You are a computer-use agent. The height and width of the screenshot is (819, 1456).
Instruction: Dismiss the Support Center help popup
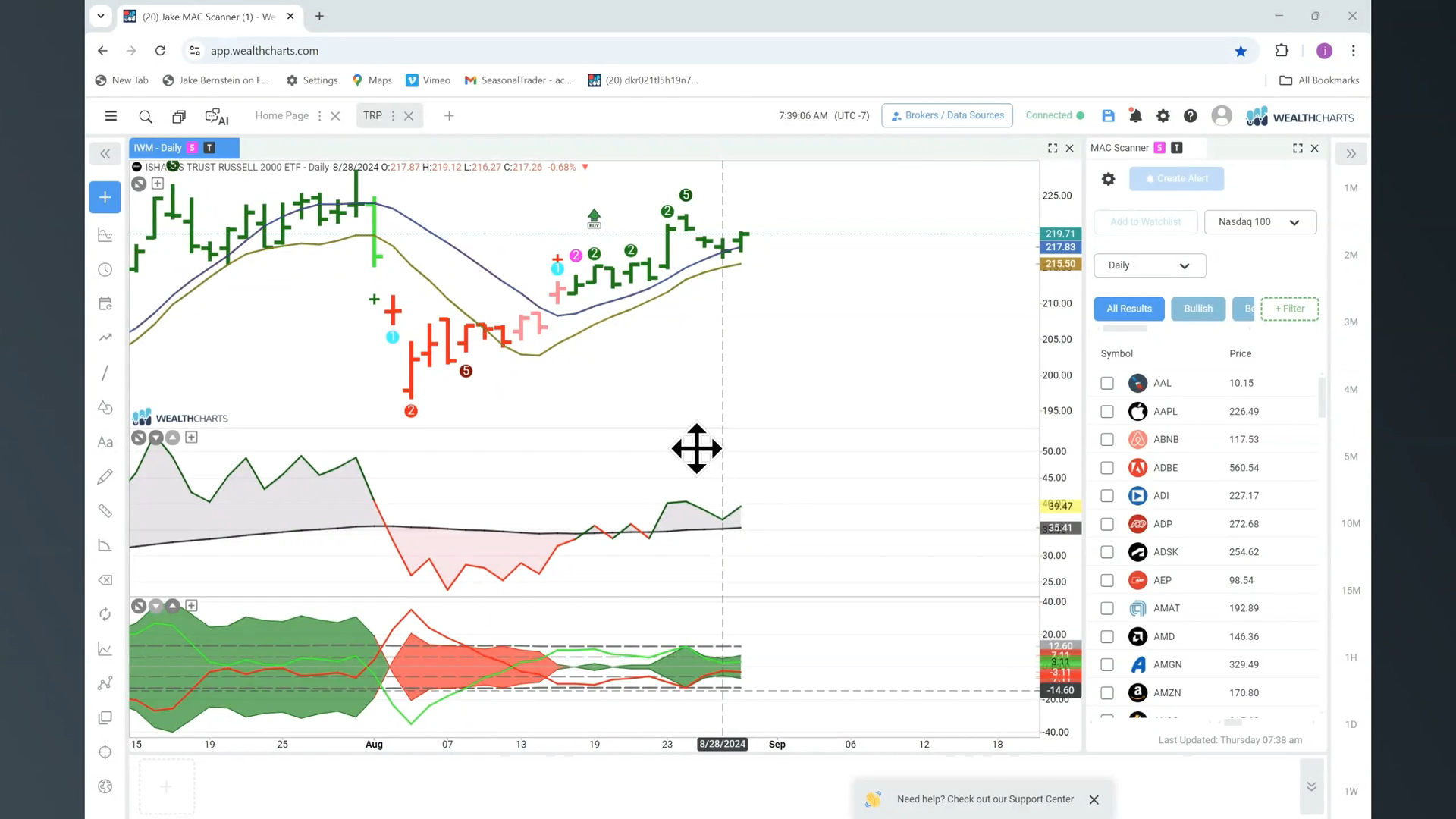[x=1094, y=799]
